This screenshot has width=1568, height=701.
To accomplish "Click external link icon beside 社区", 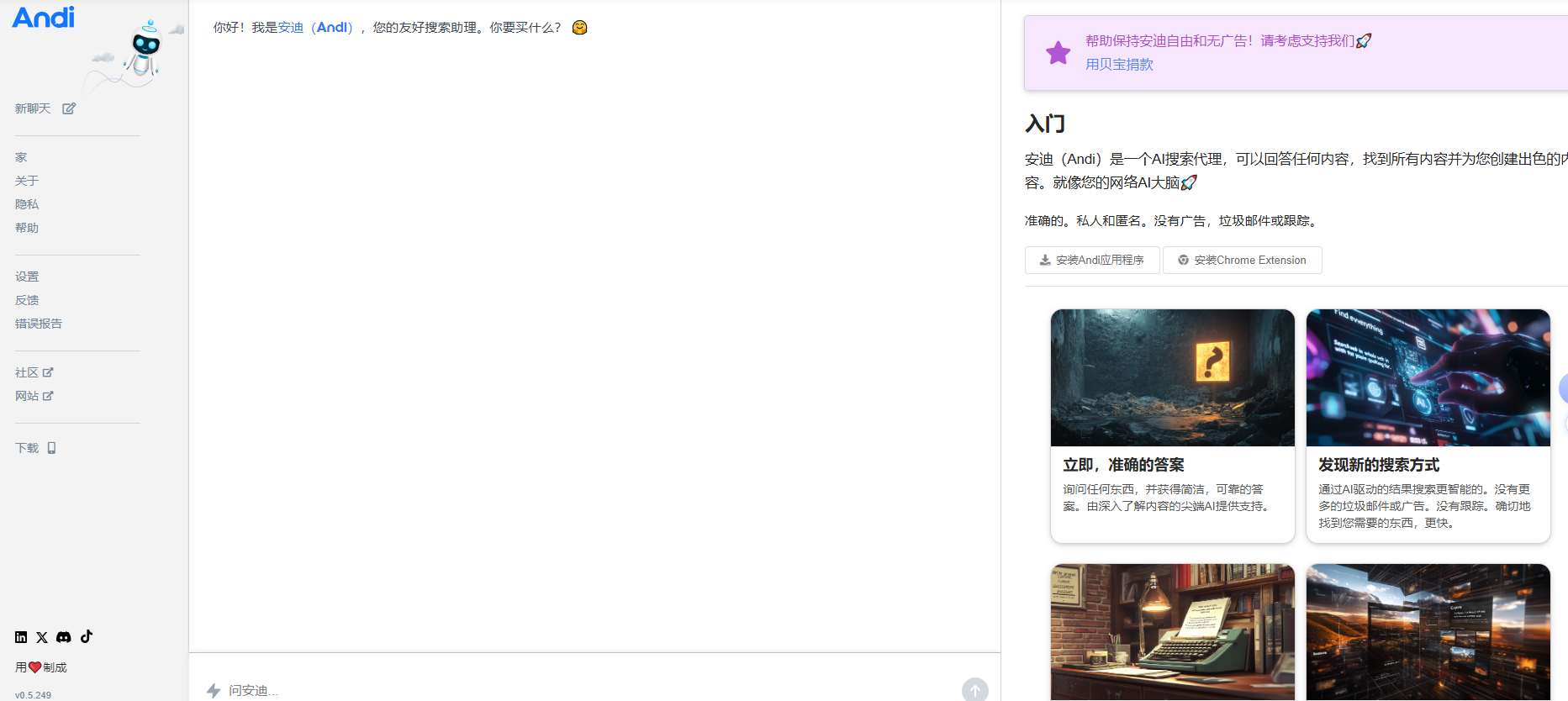I will 48,372.
